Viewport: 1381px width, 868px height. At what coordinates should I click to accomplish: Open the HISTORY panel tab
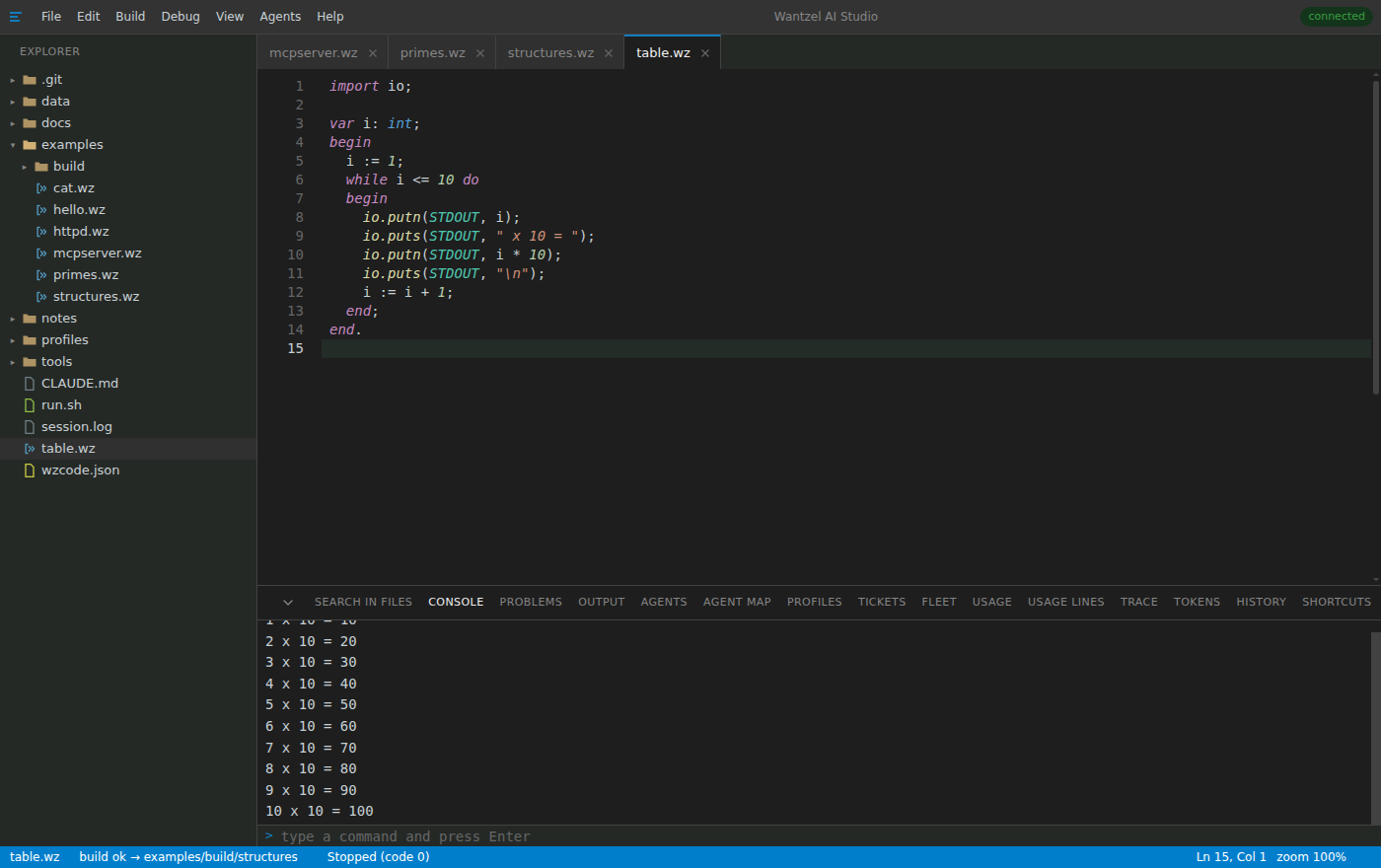[x=1262, y=602]
